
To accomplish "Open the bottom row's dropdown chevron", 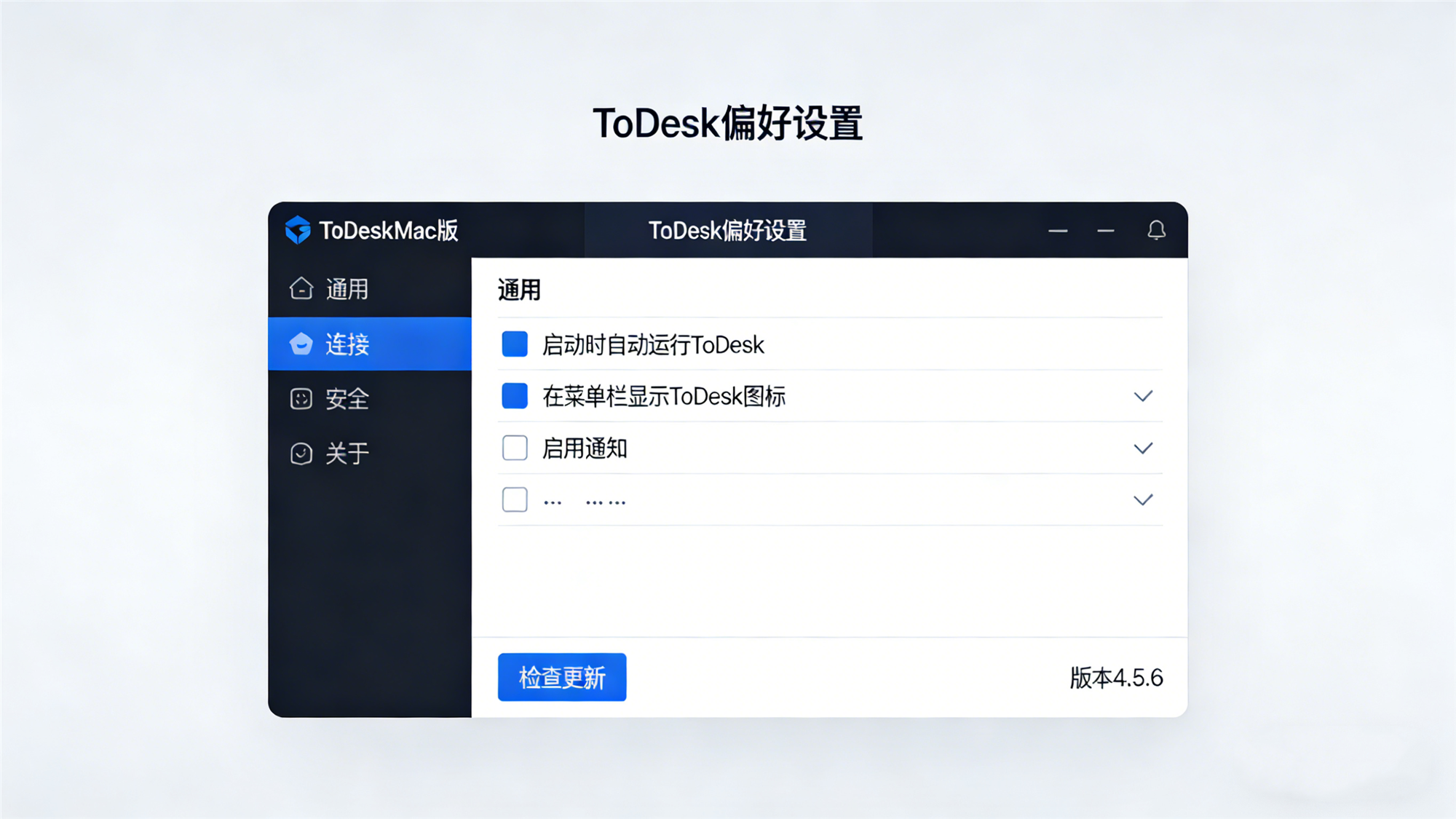I will click(1144, 499).
